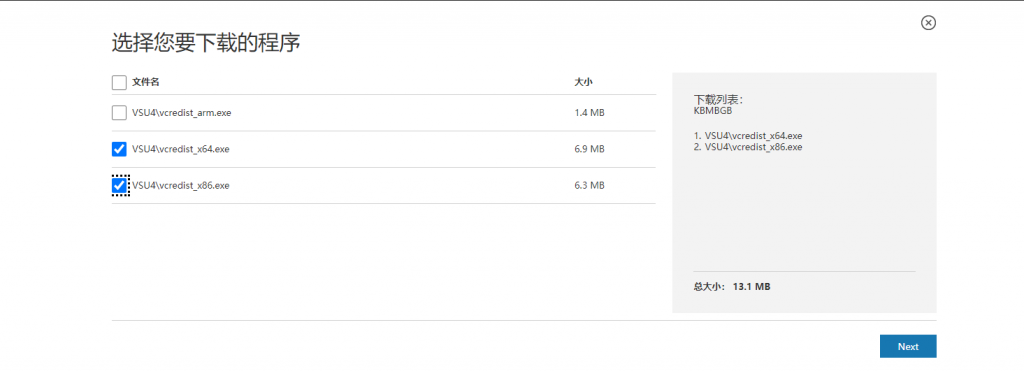The height and width of the screenshot is (371, 1024).
Task: Select item 2 in the 下载列表 panel
Action: coord(748,147)
